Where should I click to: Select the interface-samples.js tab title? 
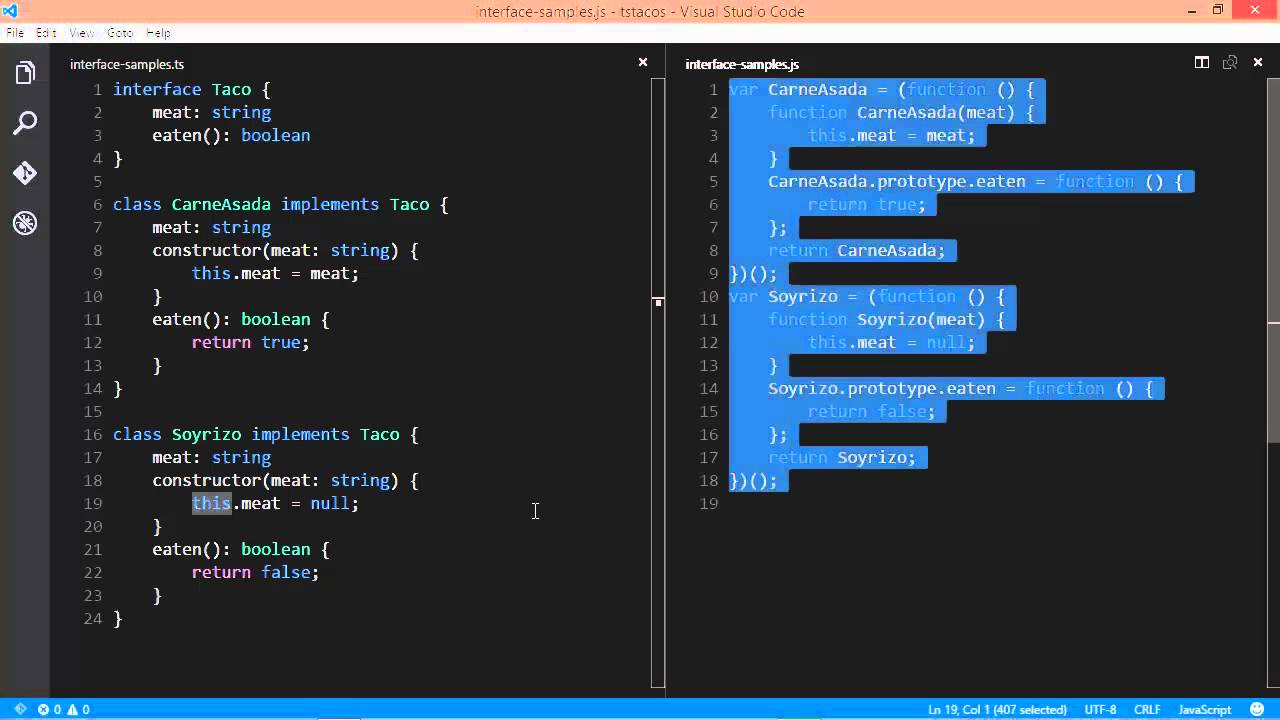coord(742,64)
